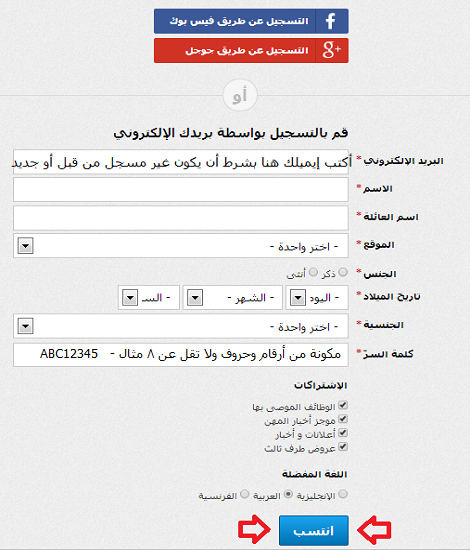Image resolution: width=470 pixels, height=550 pixels.
Task: Uncheck recommended jobs الوظائف الموصى بها checkbox
Action: (x=343, y=405)
